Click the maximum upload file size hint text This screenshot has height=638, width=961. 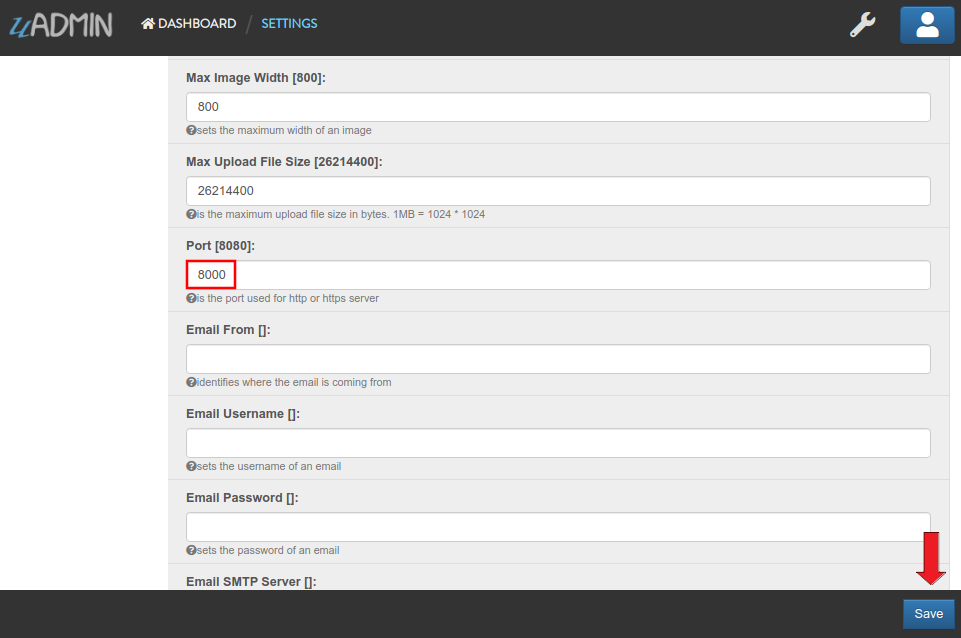341,215
